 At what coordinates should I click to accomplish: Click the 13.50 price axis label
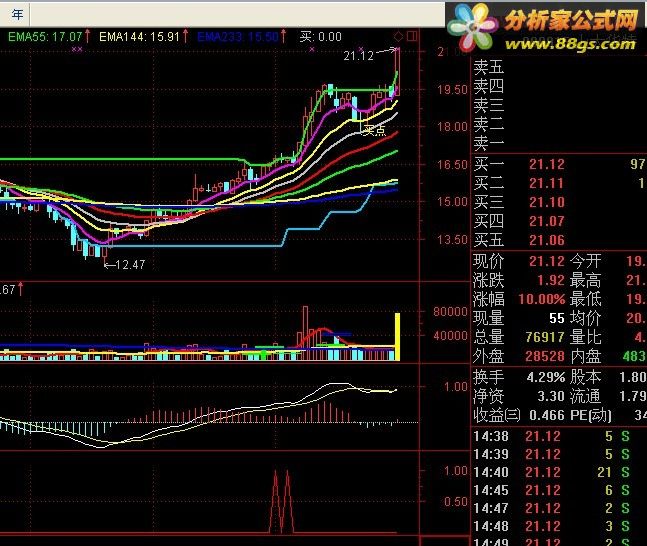click(452, 240)
